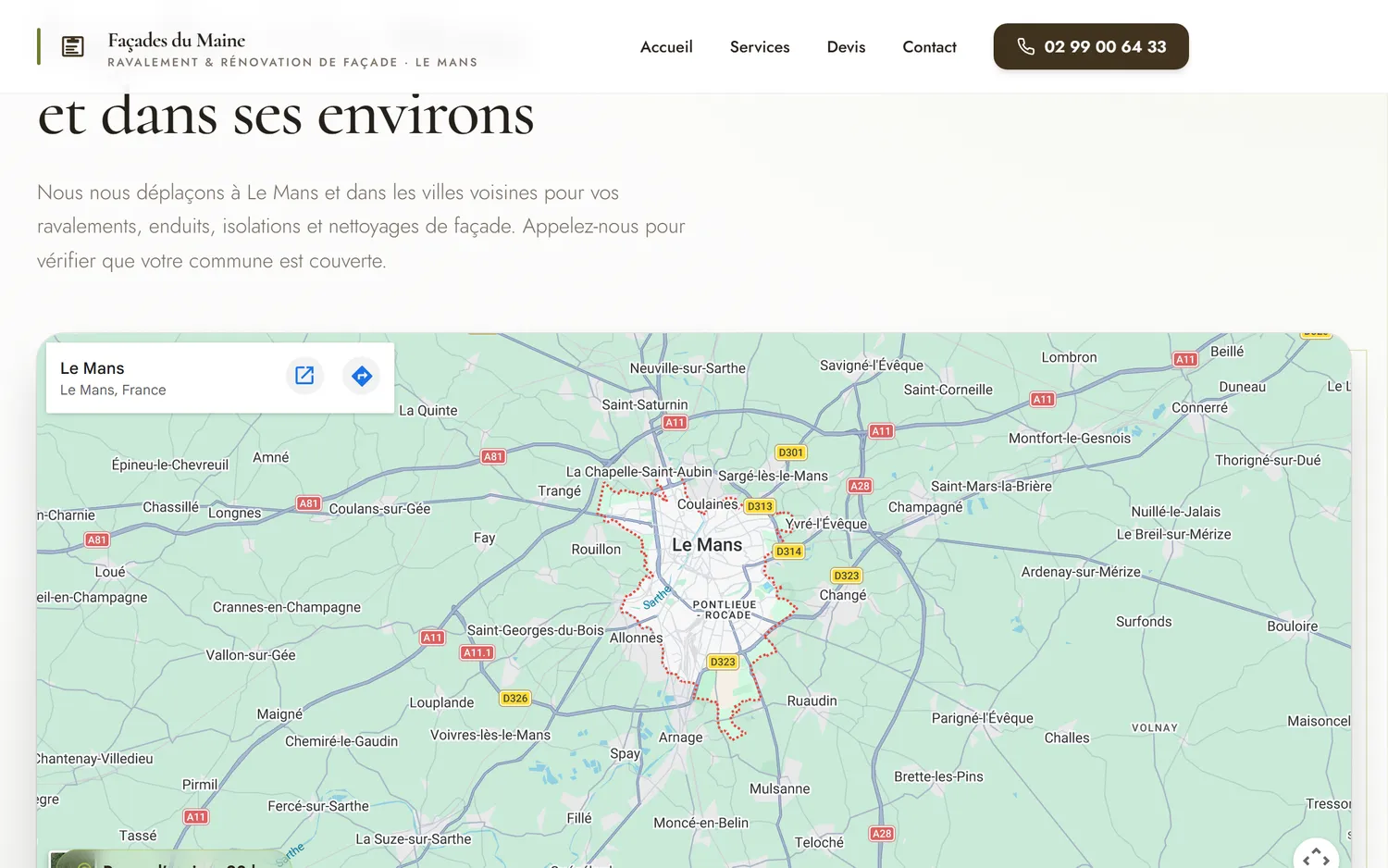Click Montfort-le-Gesnois on the map
1388x868 pixels.
coord(1070,439)
